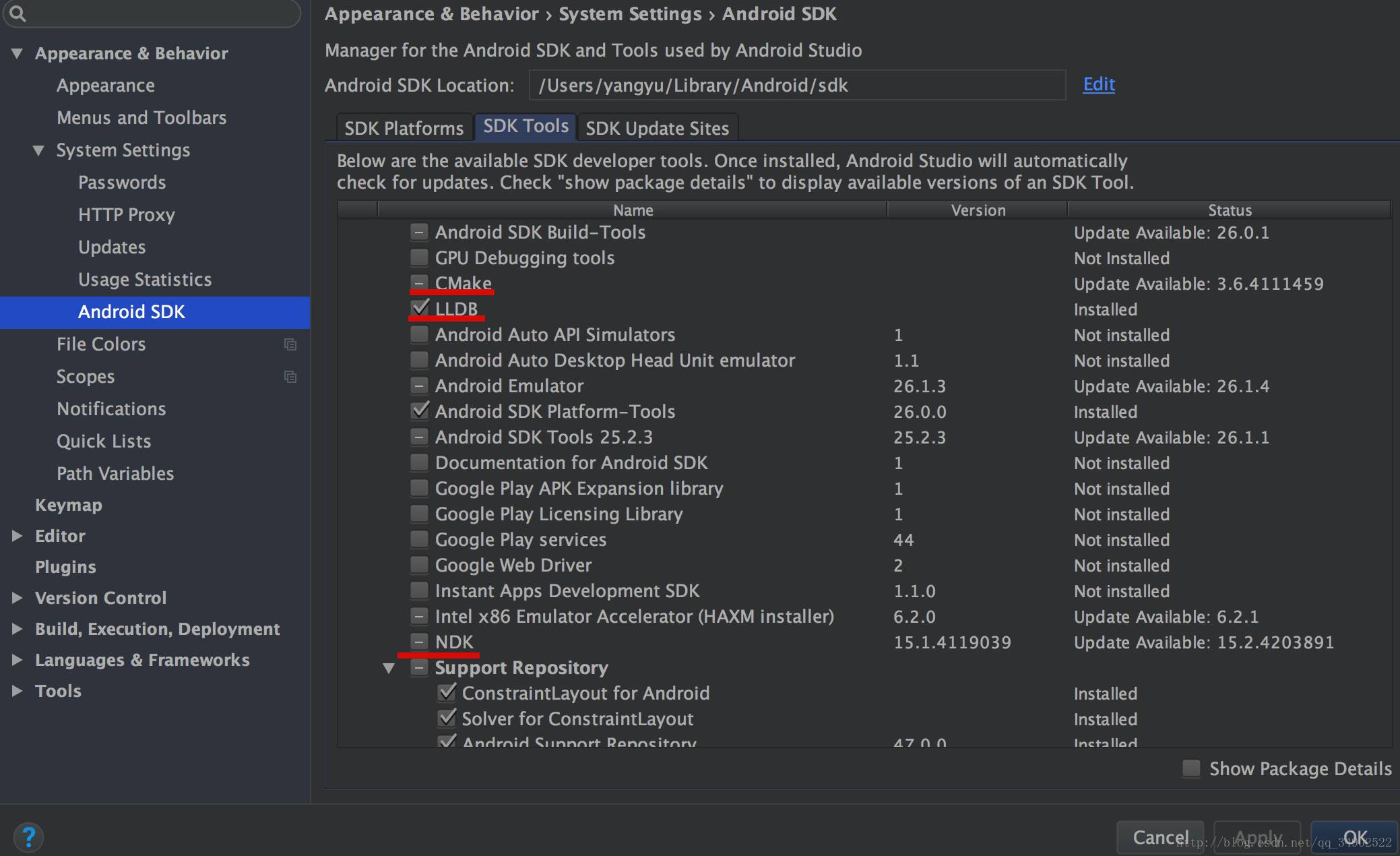Image resolution: width=1400 pixels, height=856 pixels.
Task: Select Plugins in the sidebar
Action: pyautogui.click(x=65, y=567)
